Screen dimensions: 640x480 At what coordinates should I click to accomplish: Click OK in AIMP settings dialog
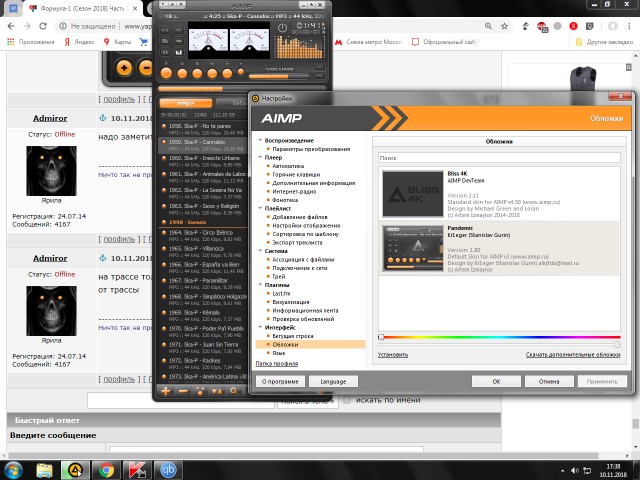(x=496, y=382)
